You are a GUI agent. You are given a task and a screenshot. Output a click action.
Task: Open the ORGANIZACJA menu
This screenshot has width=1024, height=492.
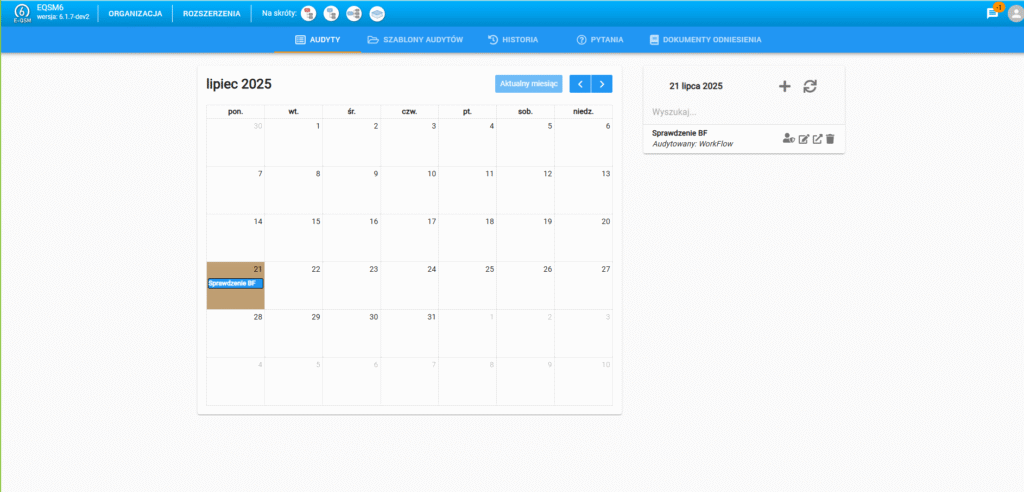135,13
